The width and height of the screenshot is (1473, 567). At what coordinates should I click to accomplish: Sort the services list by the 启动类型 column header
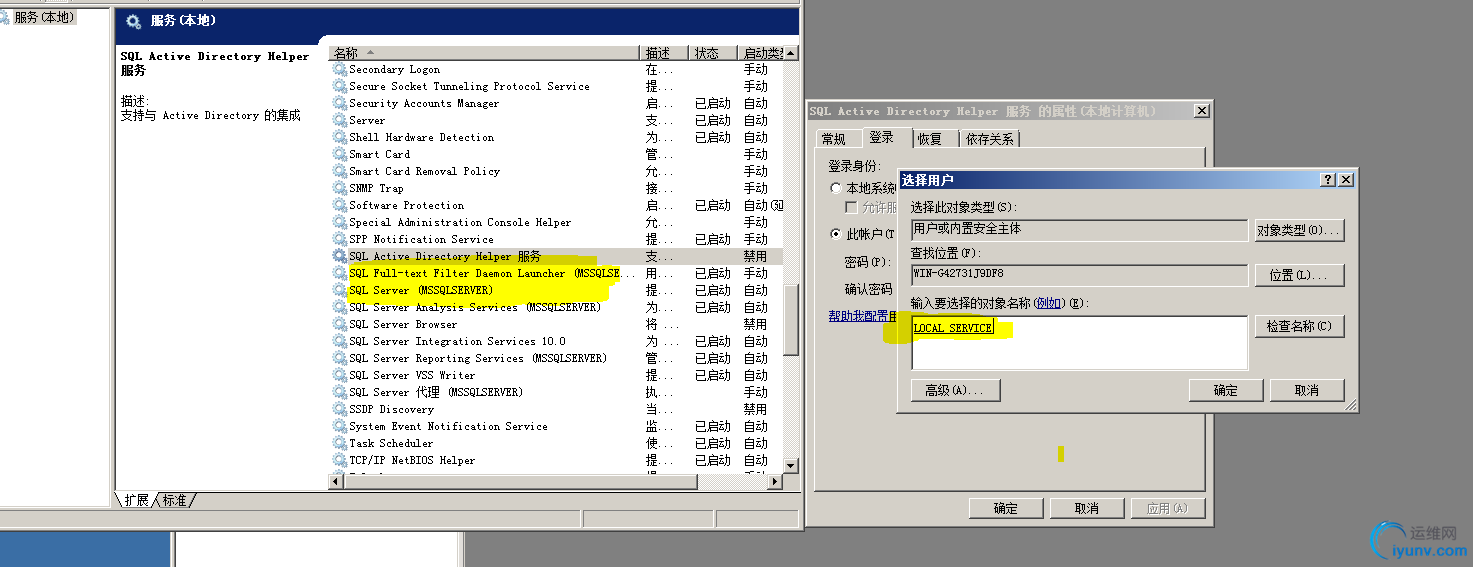click(x=760, y=53)
